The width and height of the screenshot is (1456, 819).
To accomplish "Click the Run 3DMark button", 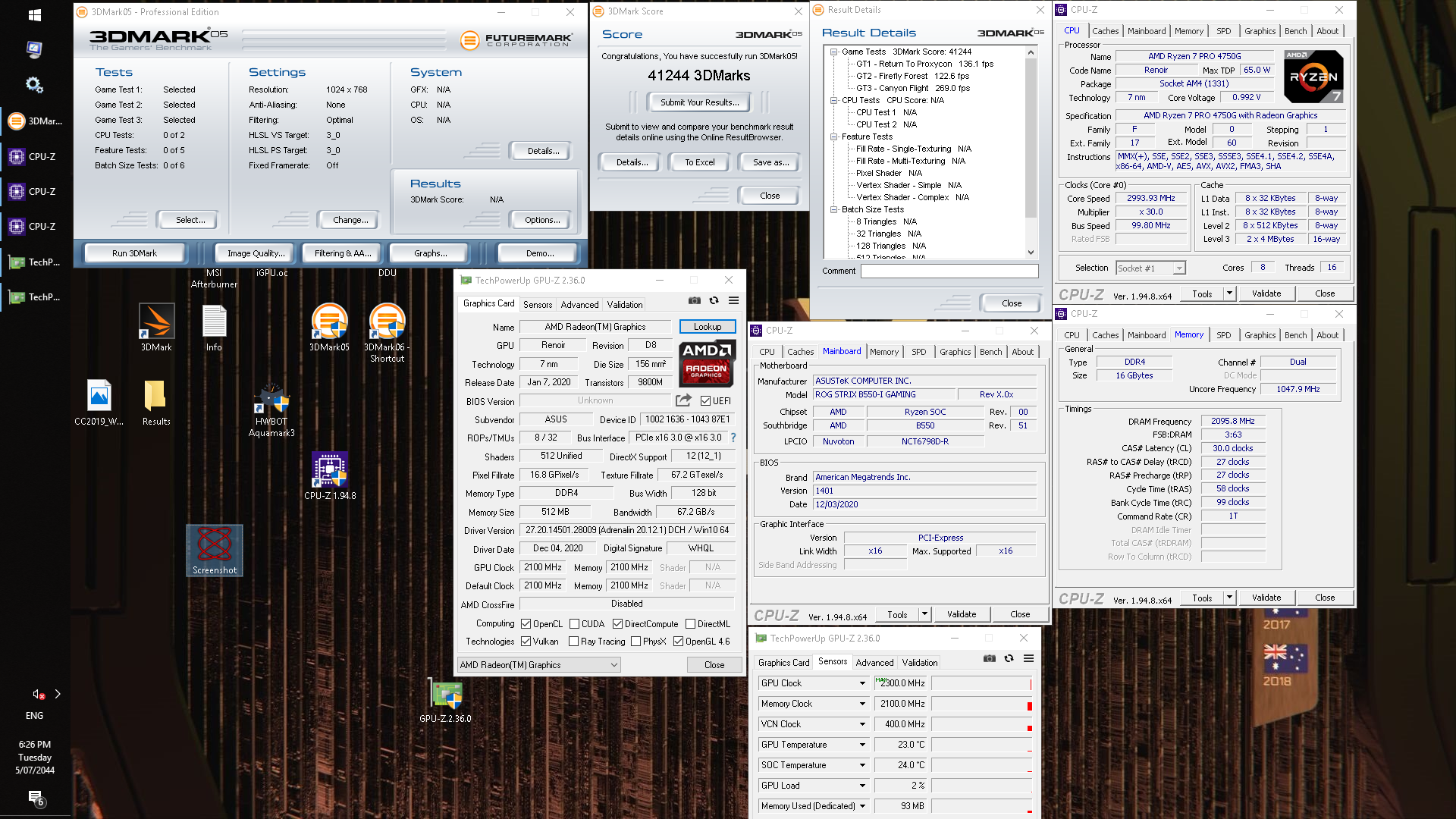I will click(x=134, y=253).
